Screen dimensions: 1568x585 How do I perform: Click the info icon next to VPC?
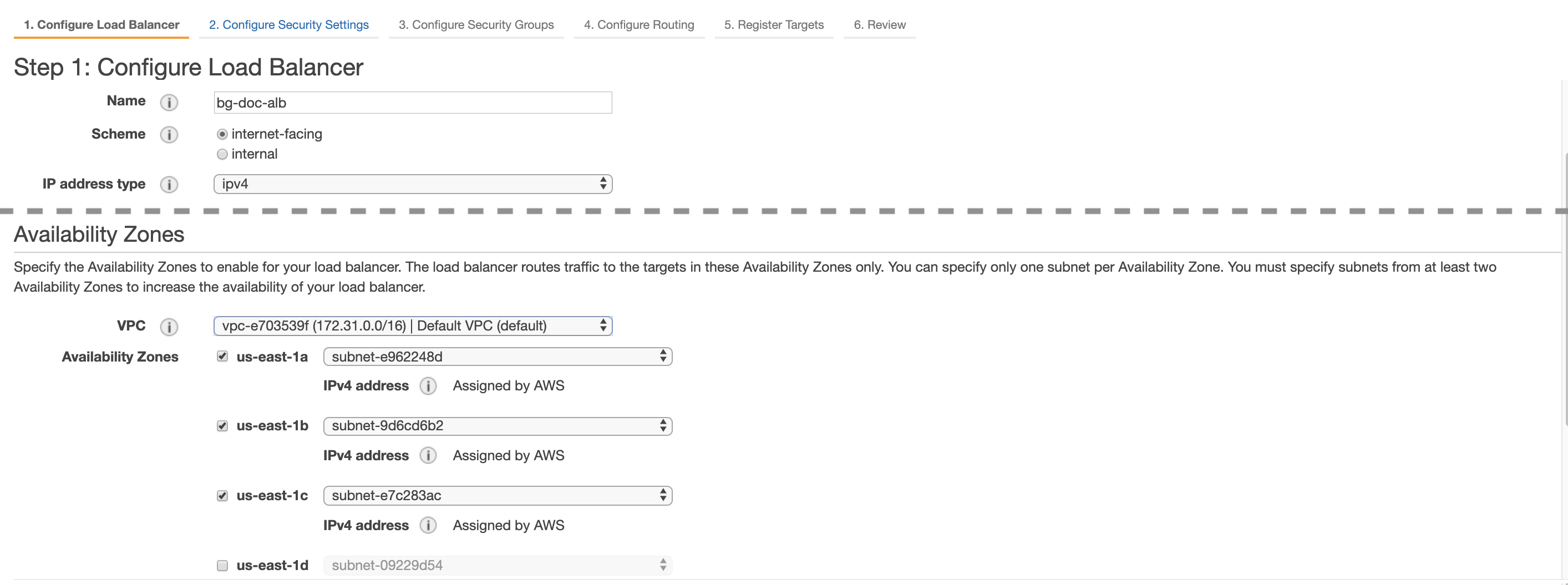click(x=169, y=327)
